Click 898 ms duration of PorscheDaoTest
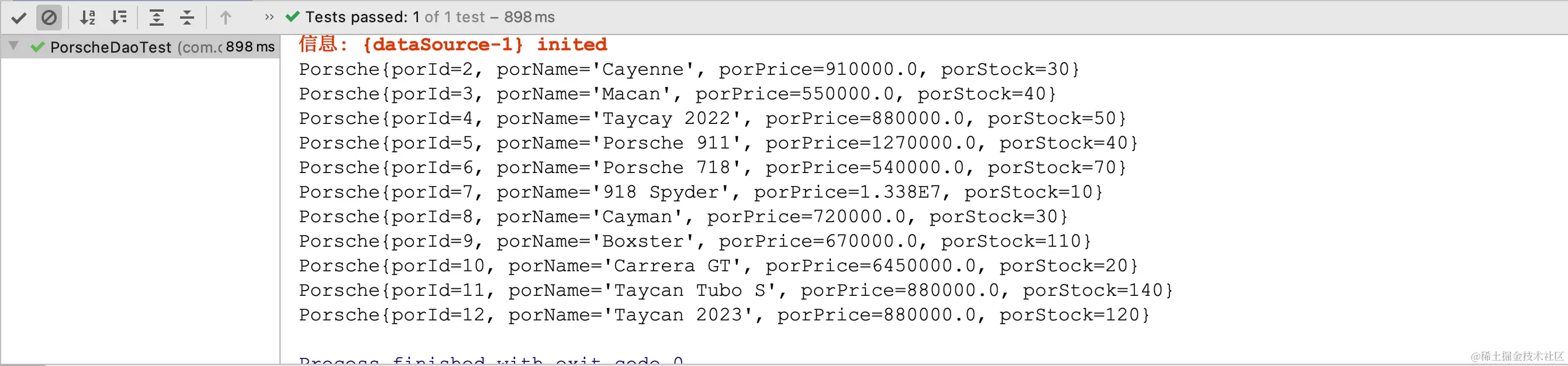The image size is (1568, 366). pyautogui.click(x=250, y=47)
